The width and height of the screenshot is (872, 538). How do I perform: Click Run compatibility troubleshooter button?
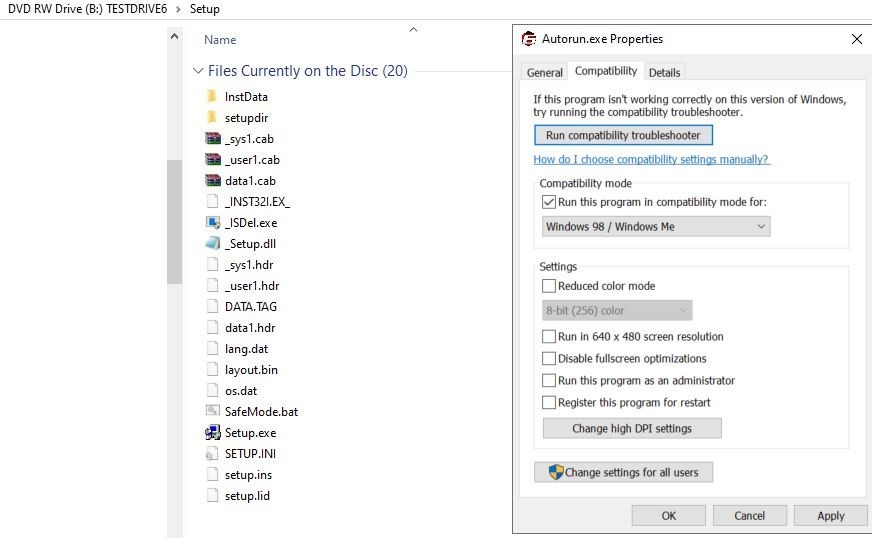tap(623, 135)
